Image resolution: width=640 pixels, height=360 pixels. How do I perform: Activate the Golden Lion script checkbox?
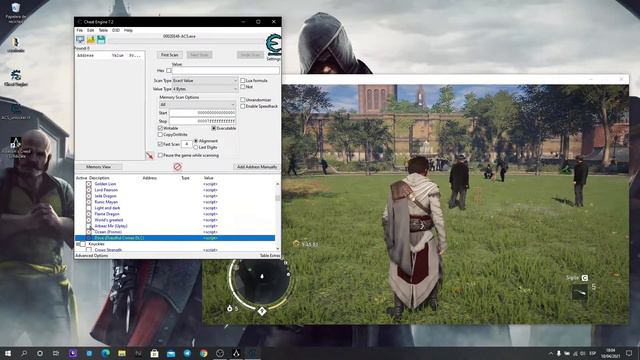(x=89, y=184)
